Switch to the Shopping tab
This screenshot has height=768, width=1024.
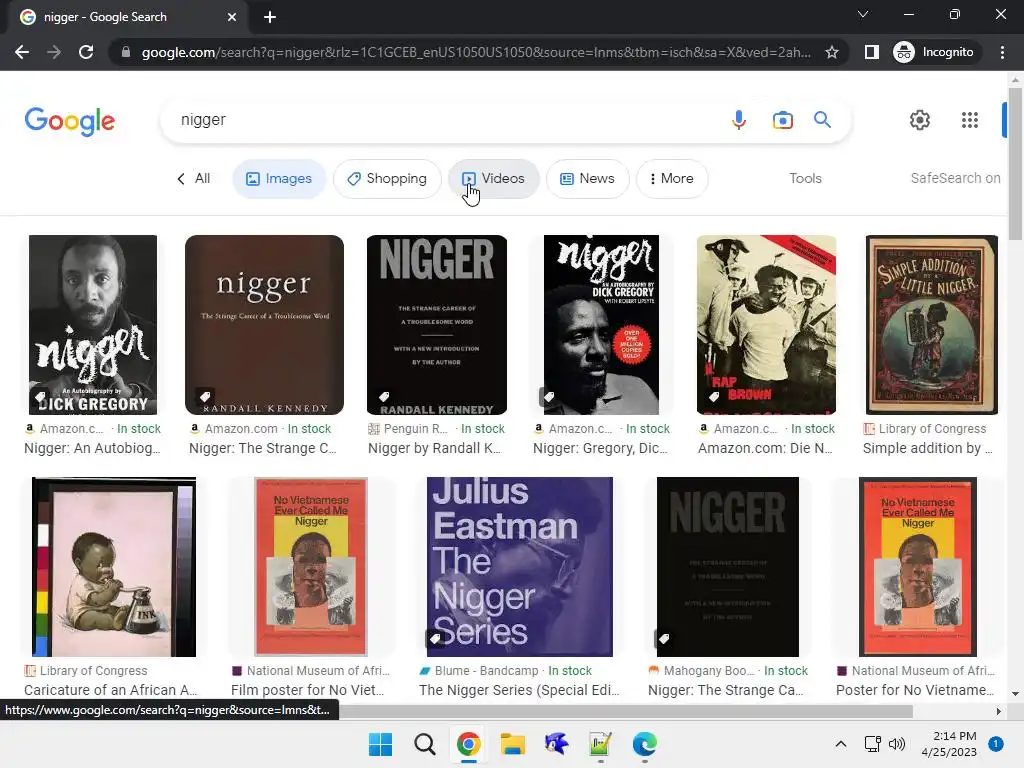[x=387, y=179]
